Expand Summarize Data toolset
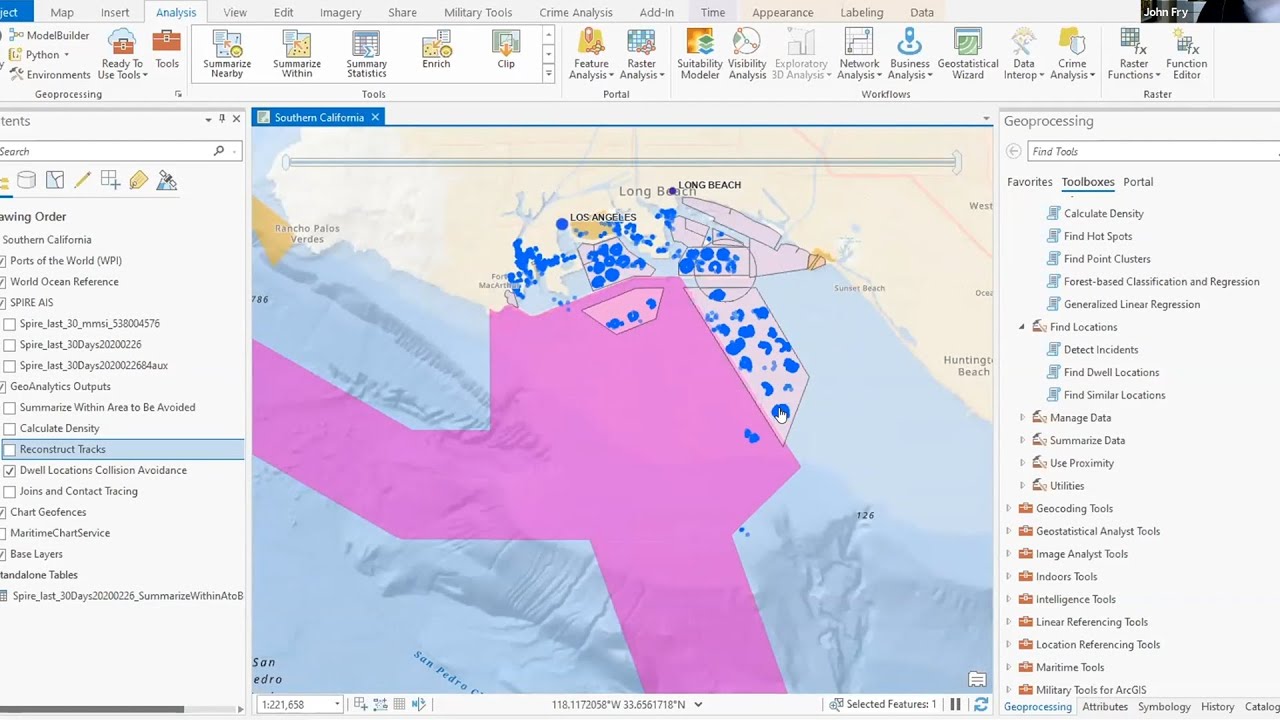The image size is (1280, 720). coord(1022,440)
